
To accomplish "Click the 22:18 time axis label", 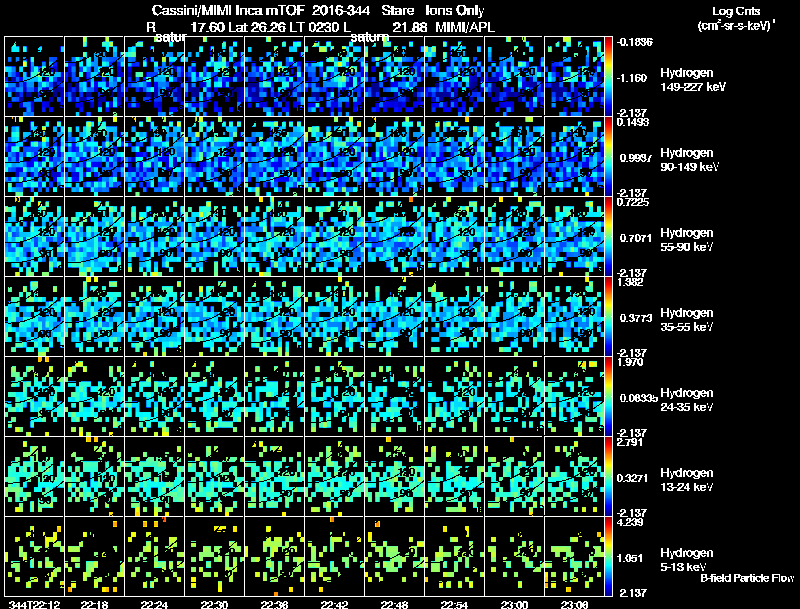I will pyautogui.click(x=94, y=605).
